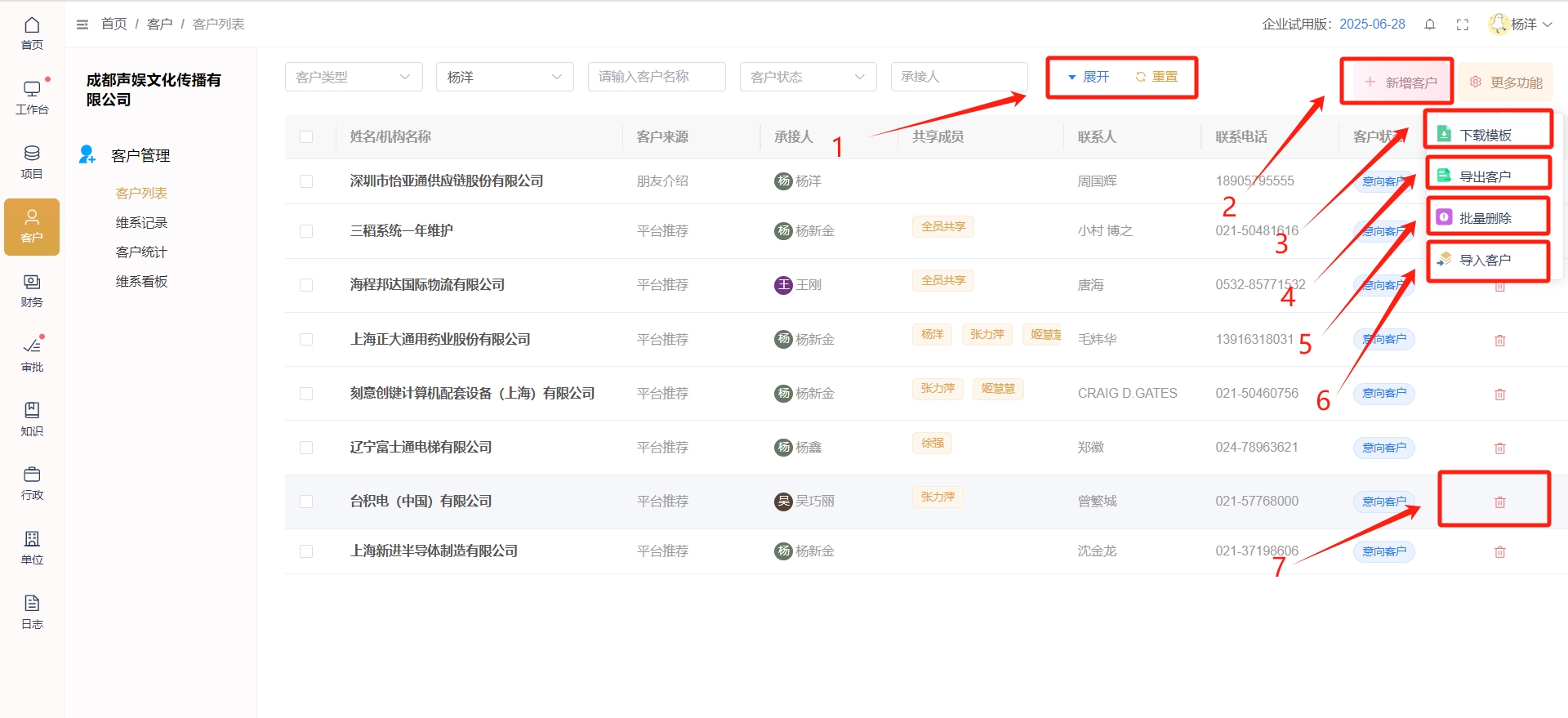Click contact name CRAIG D.GATES
This screenshot has height=718, width=1568.
(x=1128, y=394)
